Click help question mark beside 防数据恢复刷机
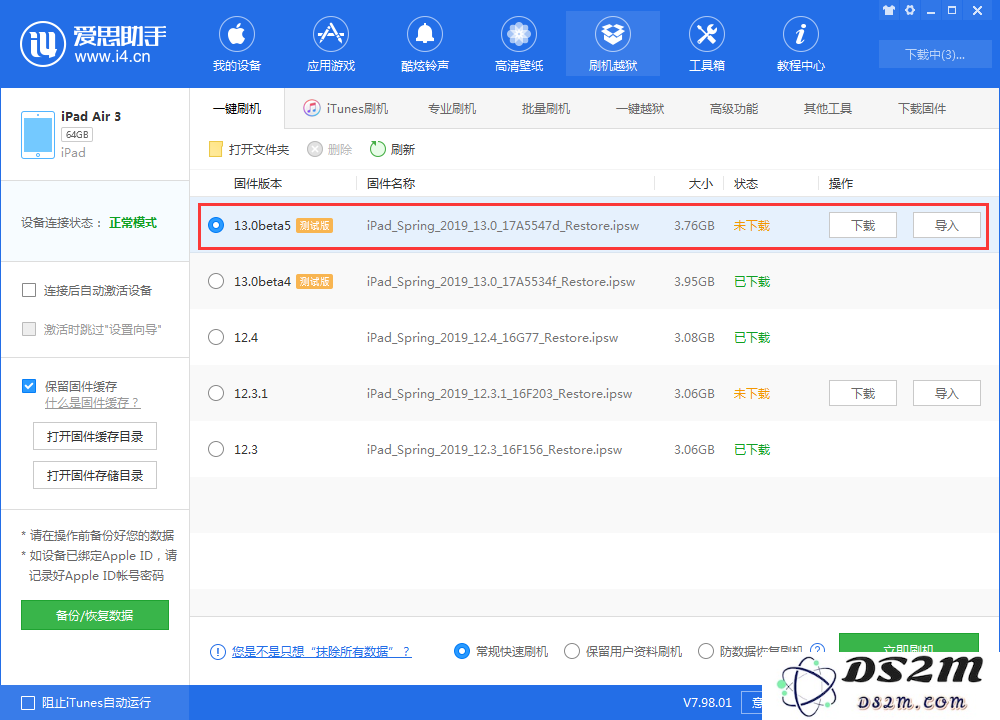Viewport: 1000px width, 720px height. (817, 650)
